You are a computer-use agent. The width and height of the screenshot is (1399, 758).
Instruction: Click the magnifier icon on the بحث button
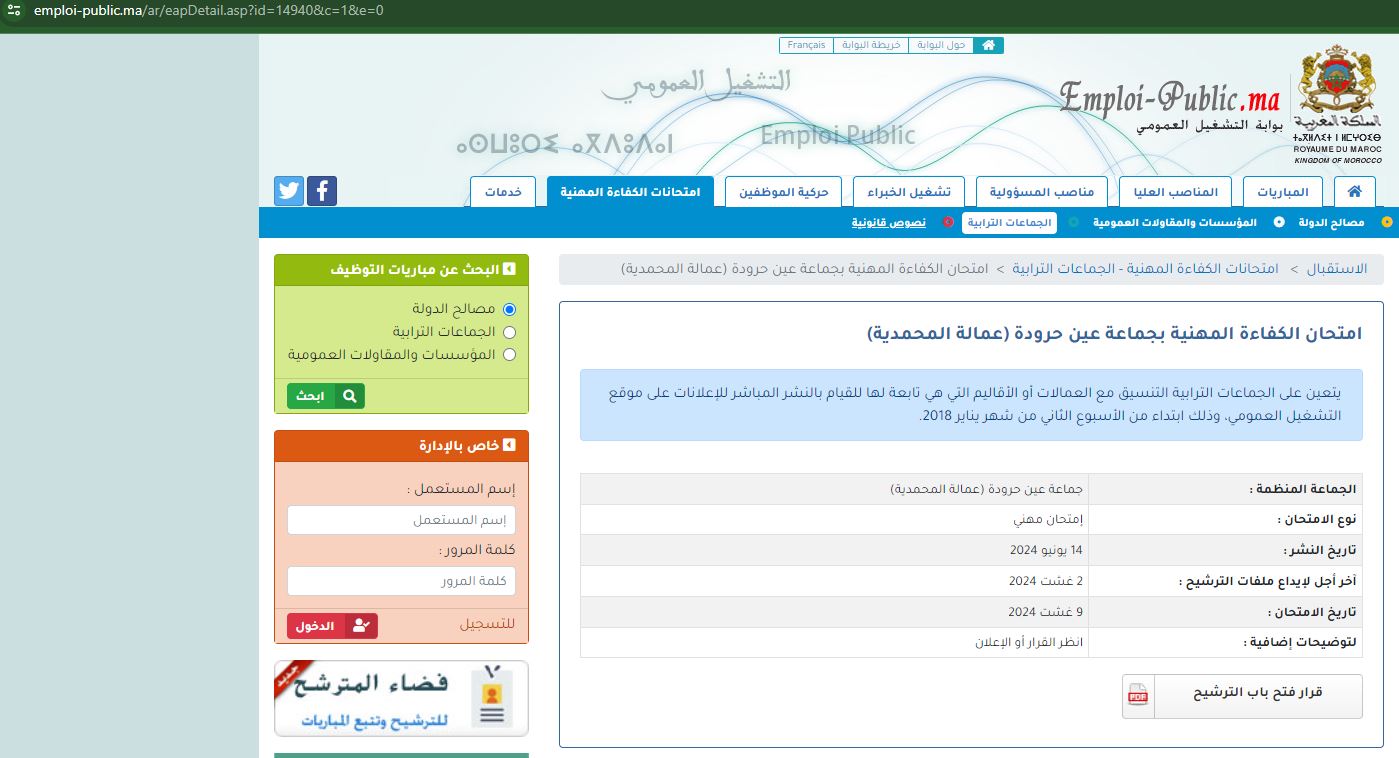(350, 396)
